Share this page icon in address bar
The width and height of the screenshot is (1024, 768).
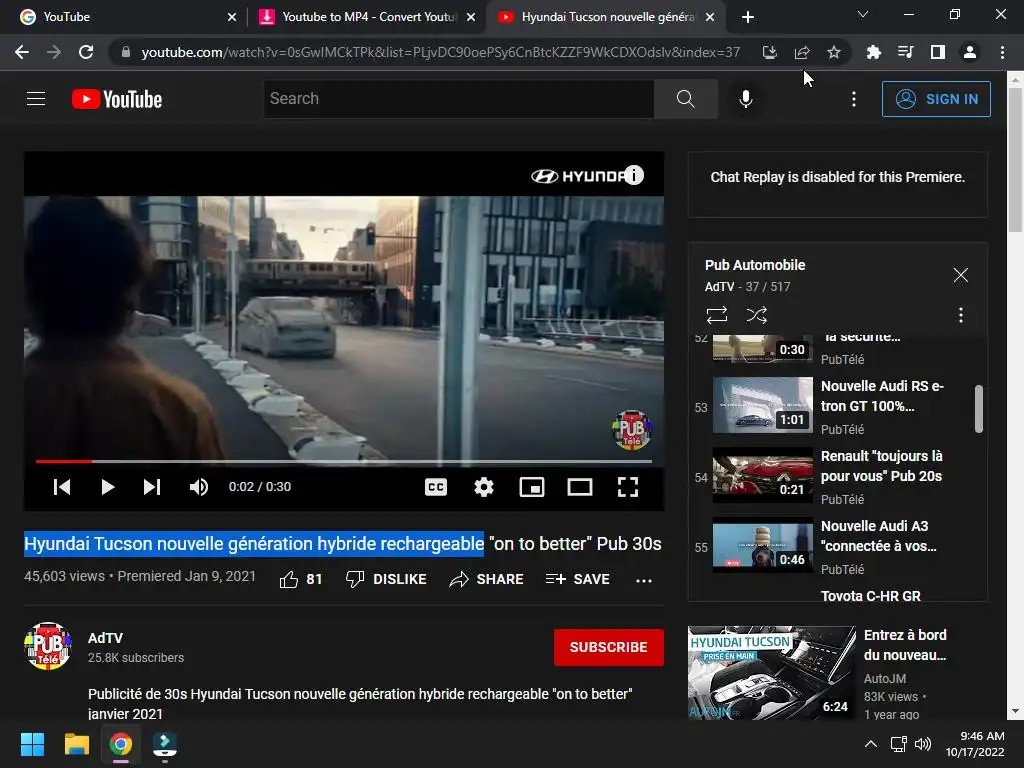pyautogui.click(x=802, y=52)
